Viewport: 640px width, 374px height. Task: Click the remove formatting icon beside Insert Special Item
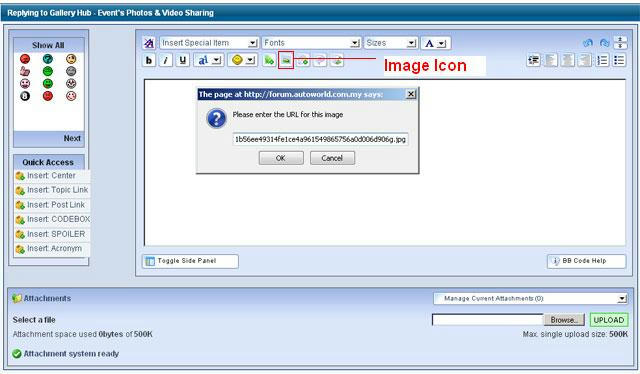pyautogui.click(x=149, y=43)
